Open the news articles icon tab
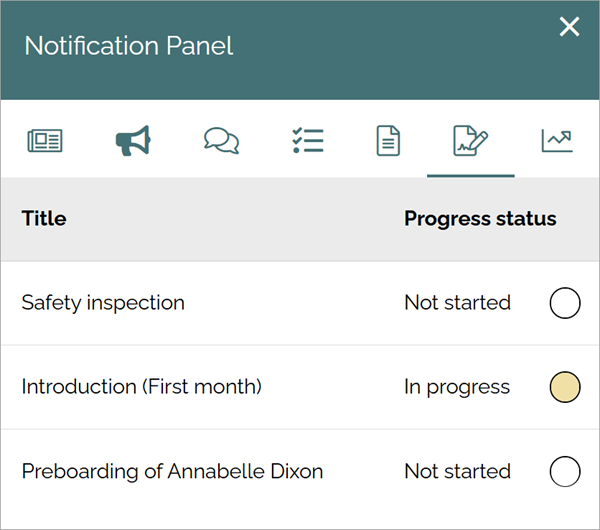This screenshot has width=600, height=530. click(x=45, y=141)
